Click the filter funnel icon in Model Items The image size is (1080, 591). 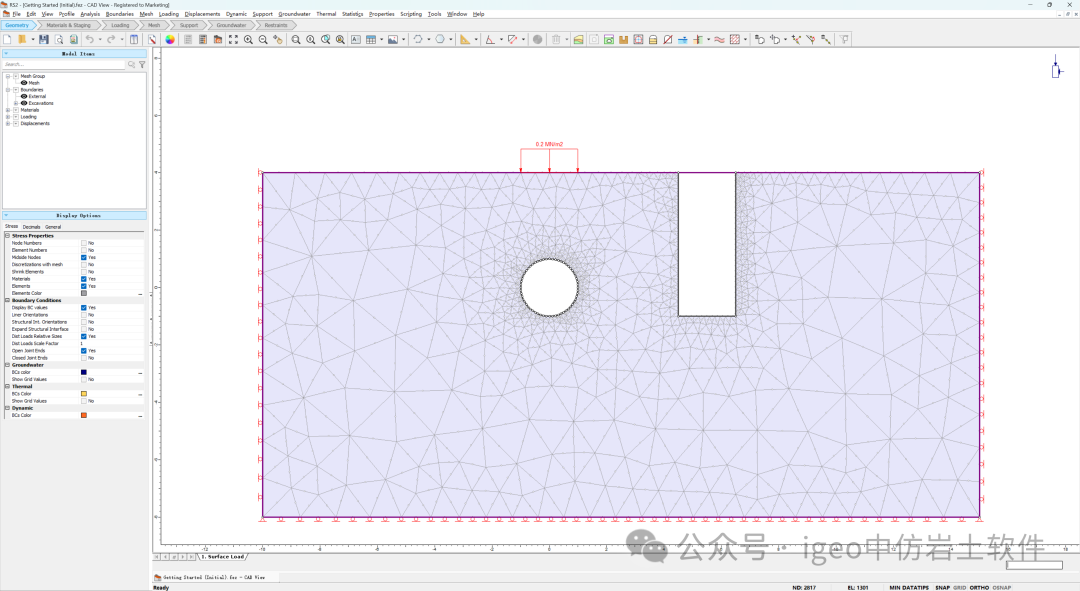click(x=142, y=64)
